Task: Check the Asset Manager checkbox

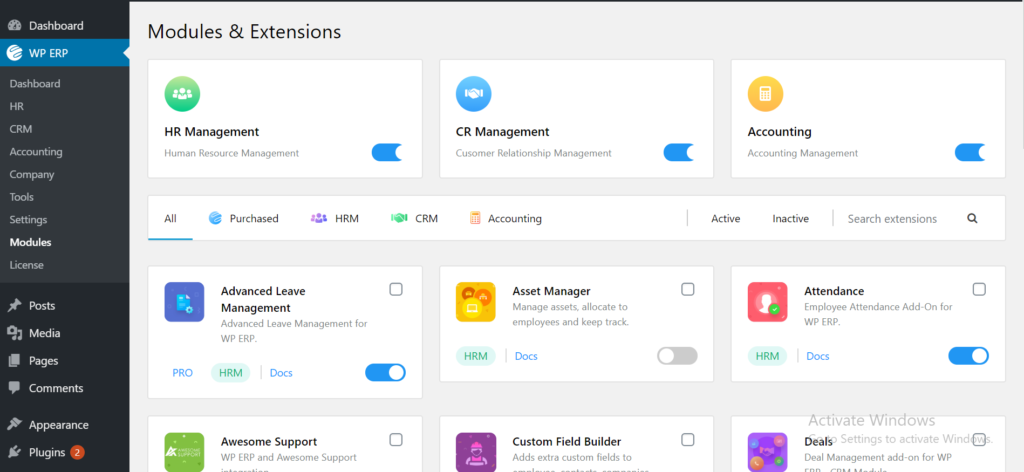Action: pyautogui.click(x=688, y=289)
